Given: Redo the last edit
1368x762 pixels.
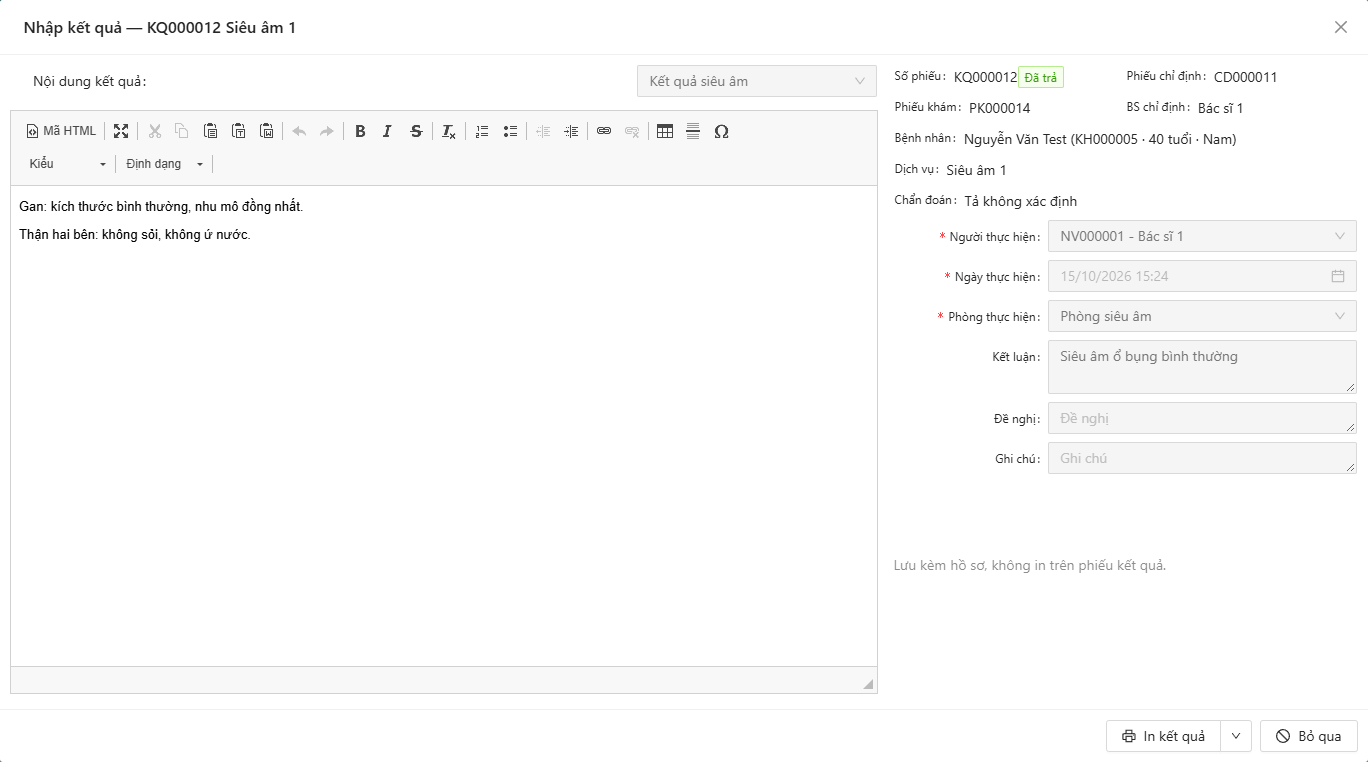Looking at the screenshot, I should point(326,131).
